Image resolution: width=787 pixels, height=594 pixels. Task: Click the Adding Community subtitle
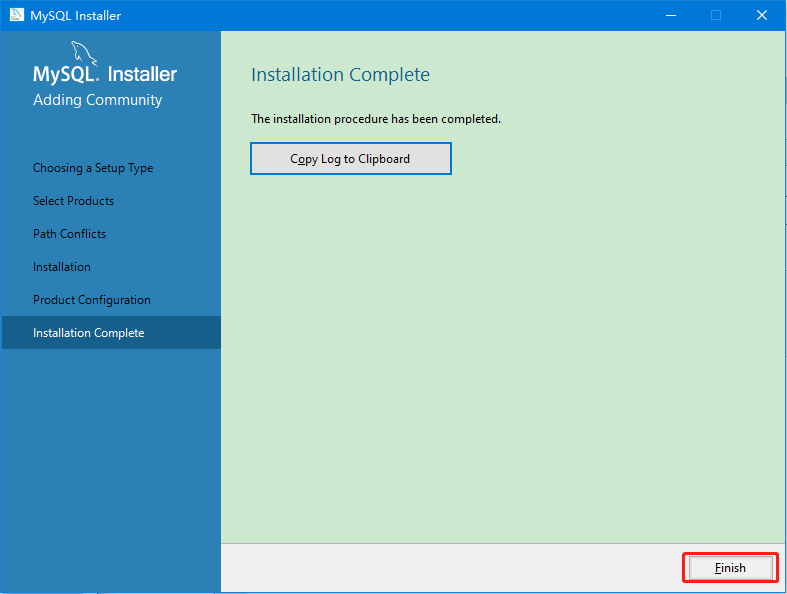97,100
